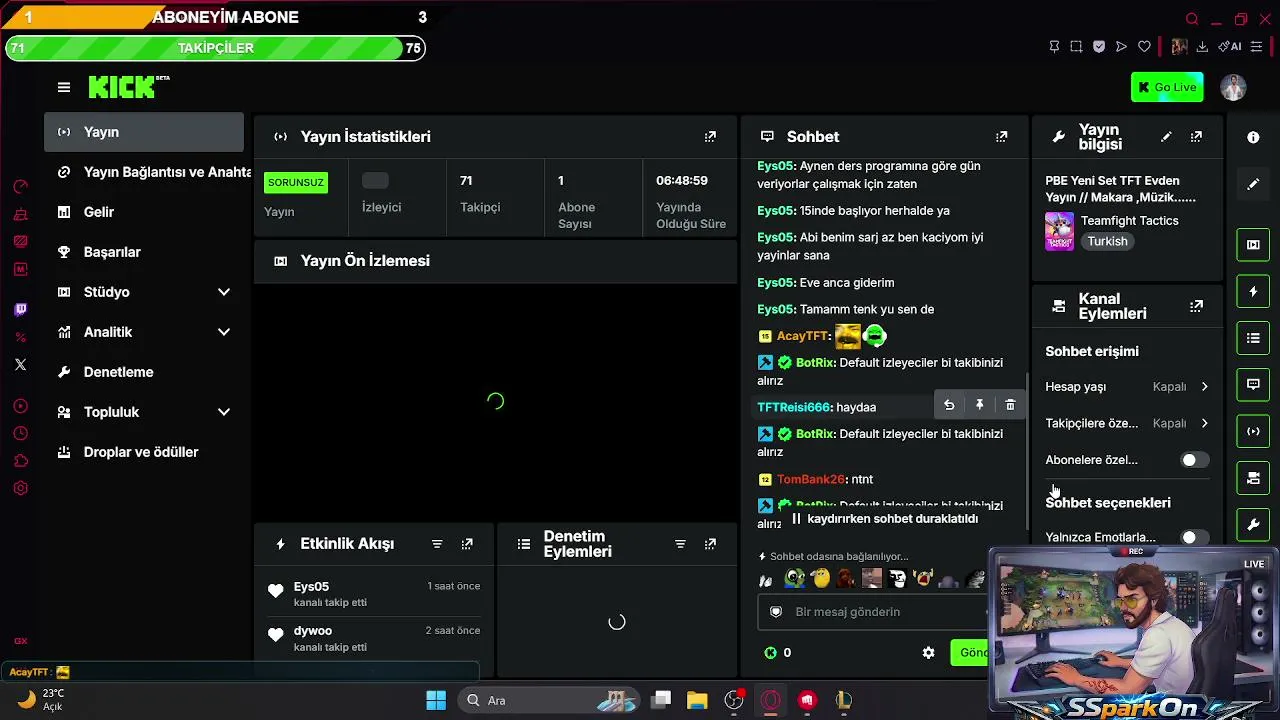The height and width of the screenshot is (720, 1280).
Task: Open File Explorer from taskbar
Action: pyautogui.click(x=697, y=700)
